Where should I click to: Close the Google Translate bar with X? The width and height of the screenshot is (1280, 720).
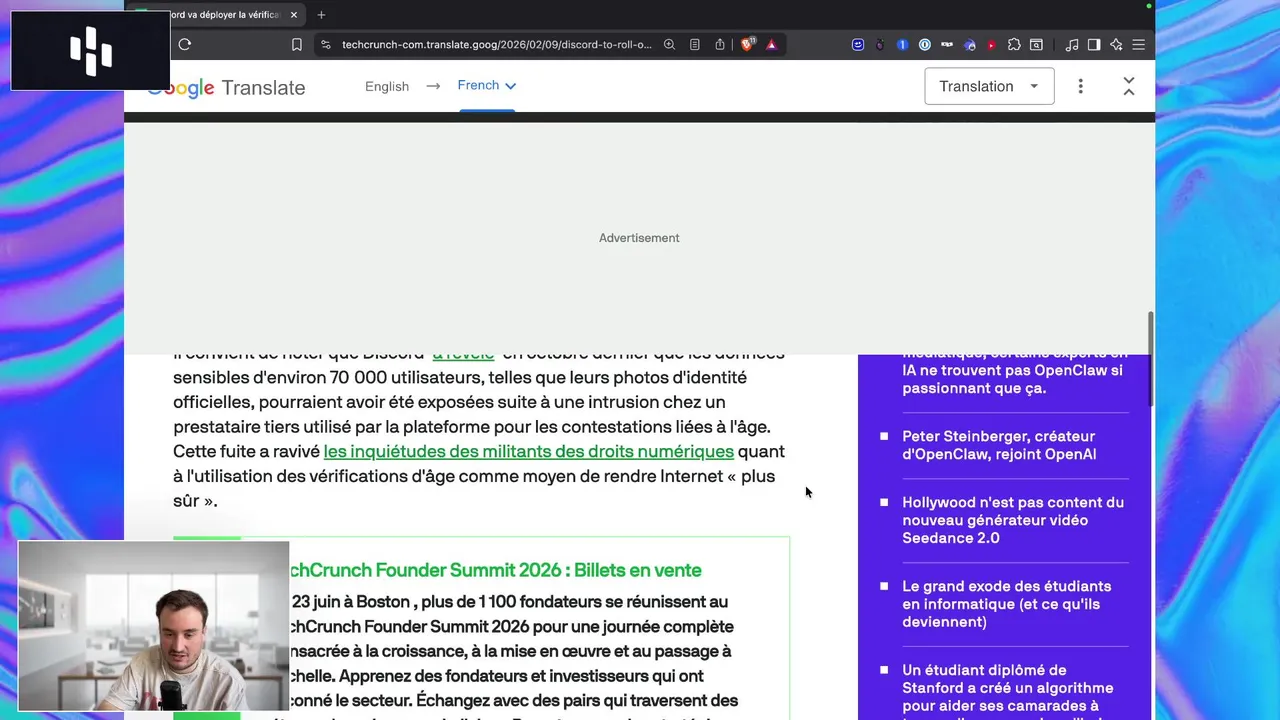tap(1129, 86)
